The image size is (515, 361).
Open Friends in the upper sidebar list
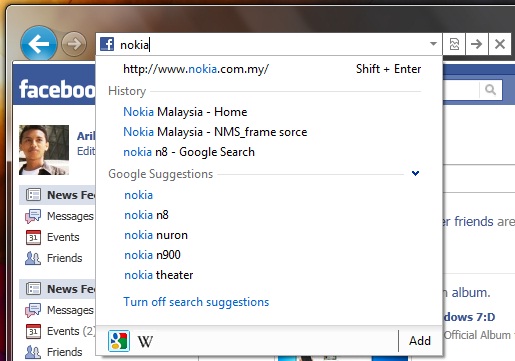(x=54, y=258)
